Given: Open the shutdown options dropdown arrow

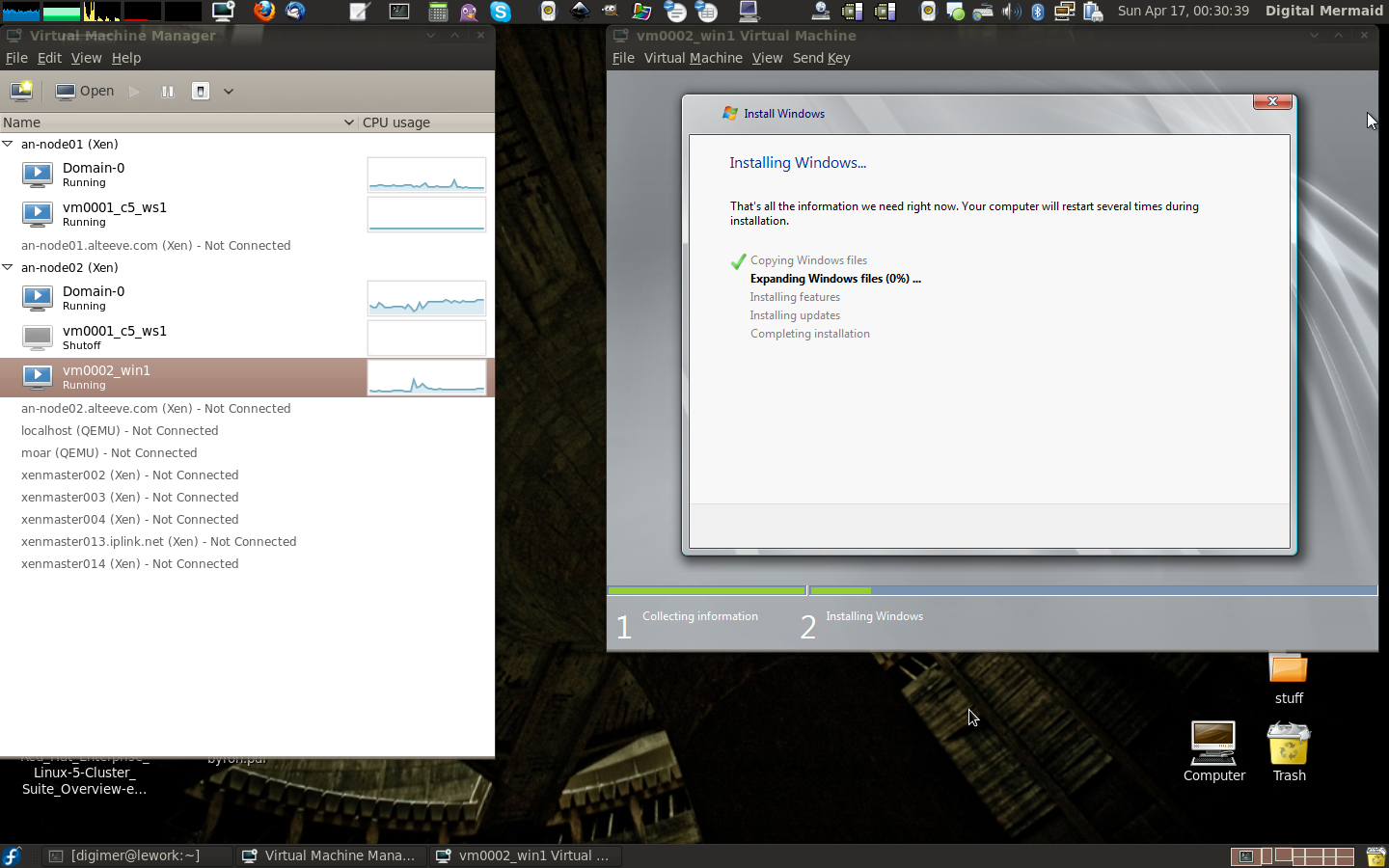Looking at the screenshot, I should tap(229, 92).
